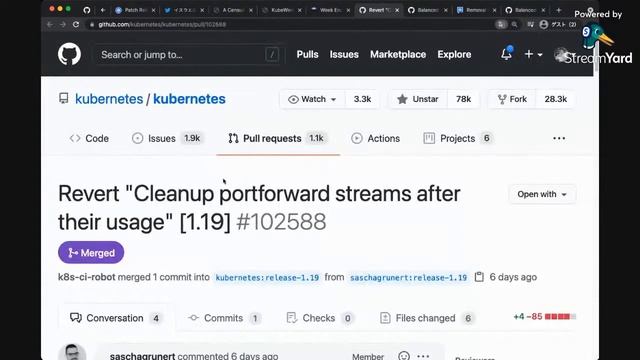Click the repository book icon
640x360 pixels.
point(64,98)
